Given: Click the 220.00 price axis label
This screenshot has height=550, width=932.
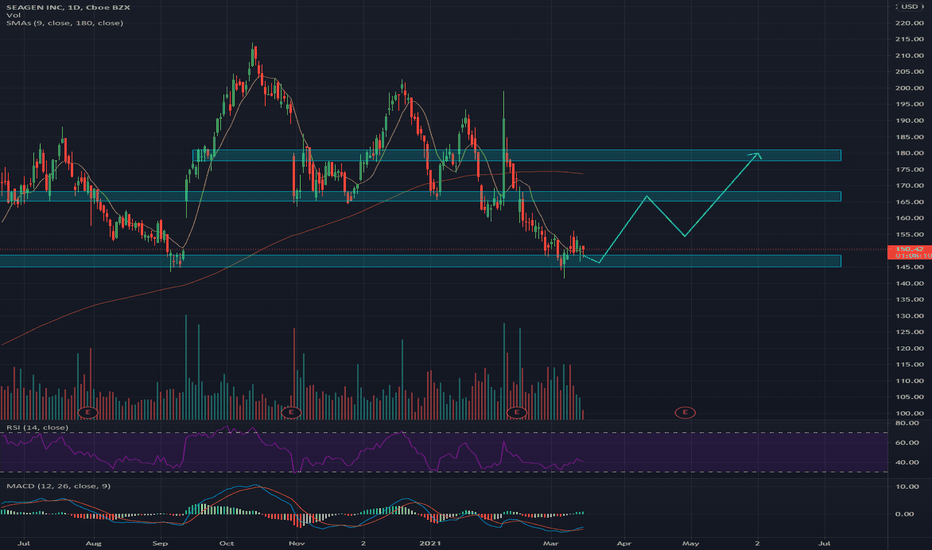Looking at the screenshot, I should pos(909,23).
